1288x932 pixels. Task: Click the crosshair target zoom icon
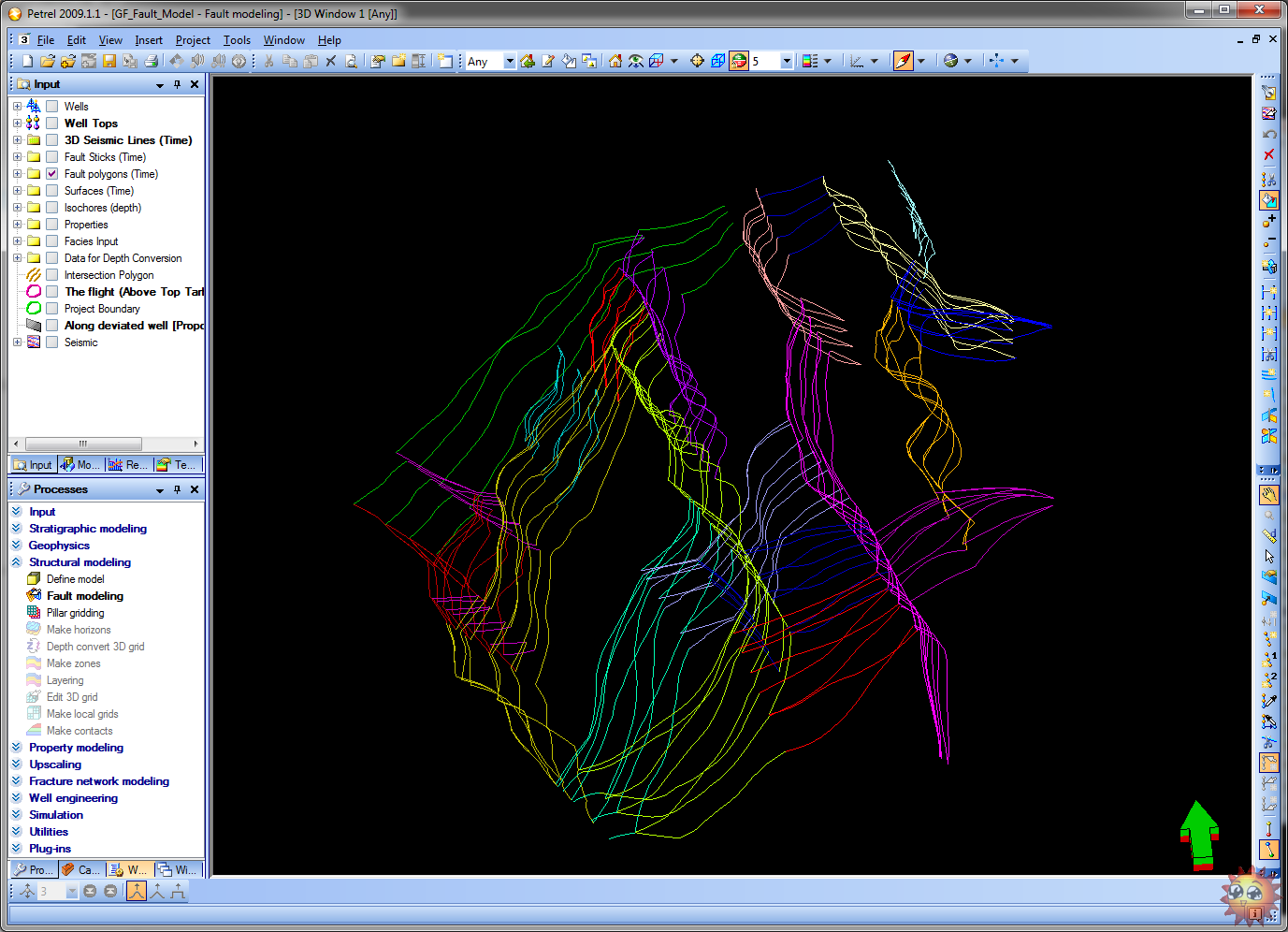pos(697,61)
